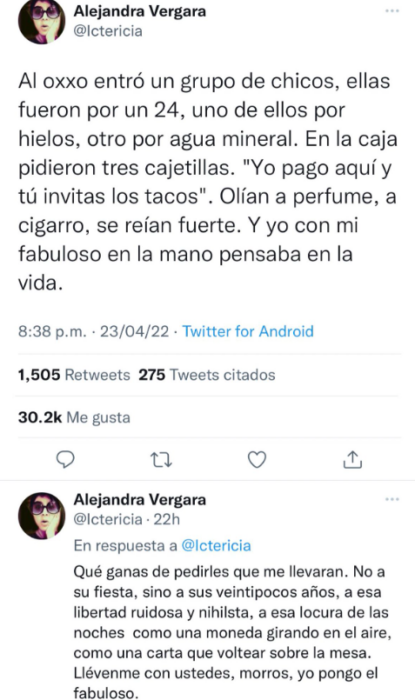Viewport: 415px width, 700px height.
Task: Select the 22h timestamp on the reply
Action: coord(166,519)
